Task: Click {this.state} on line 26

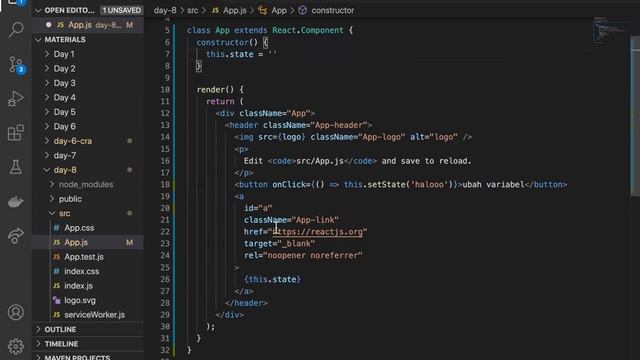Action: (272, 279)
